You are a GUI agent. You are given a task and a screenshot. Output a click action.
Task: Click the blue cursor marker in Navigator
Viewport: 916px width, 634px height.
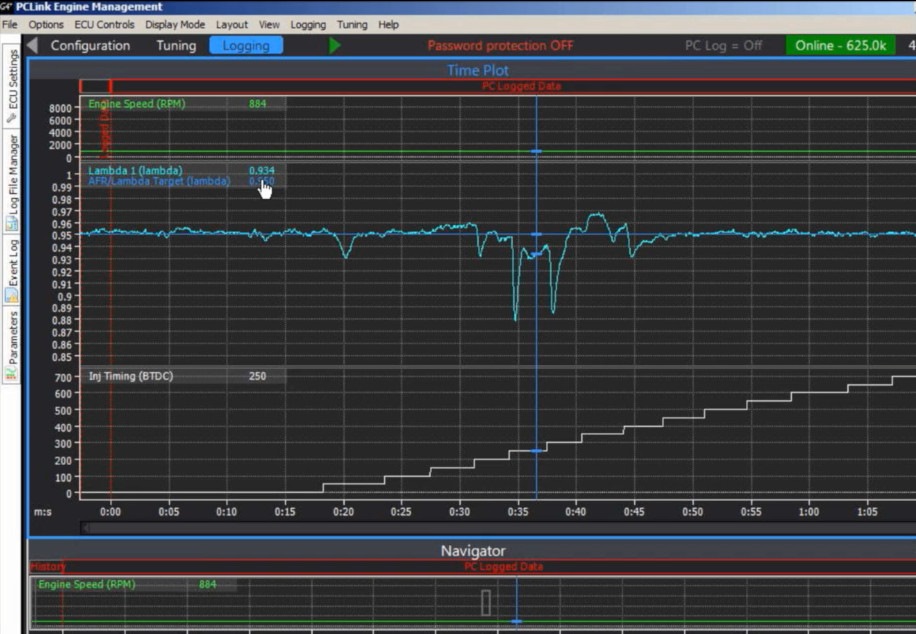click(x=516, y=621)
